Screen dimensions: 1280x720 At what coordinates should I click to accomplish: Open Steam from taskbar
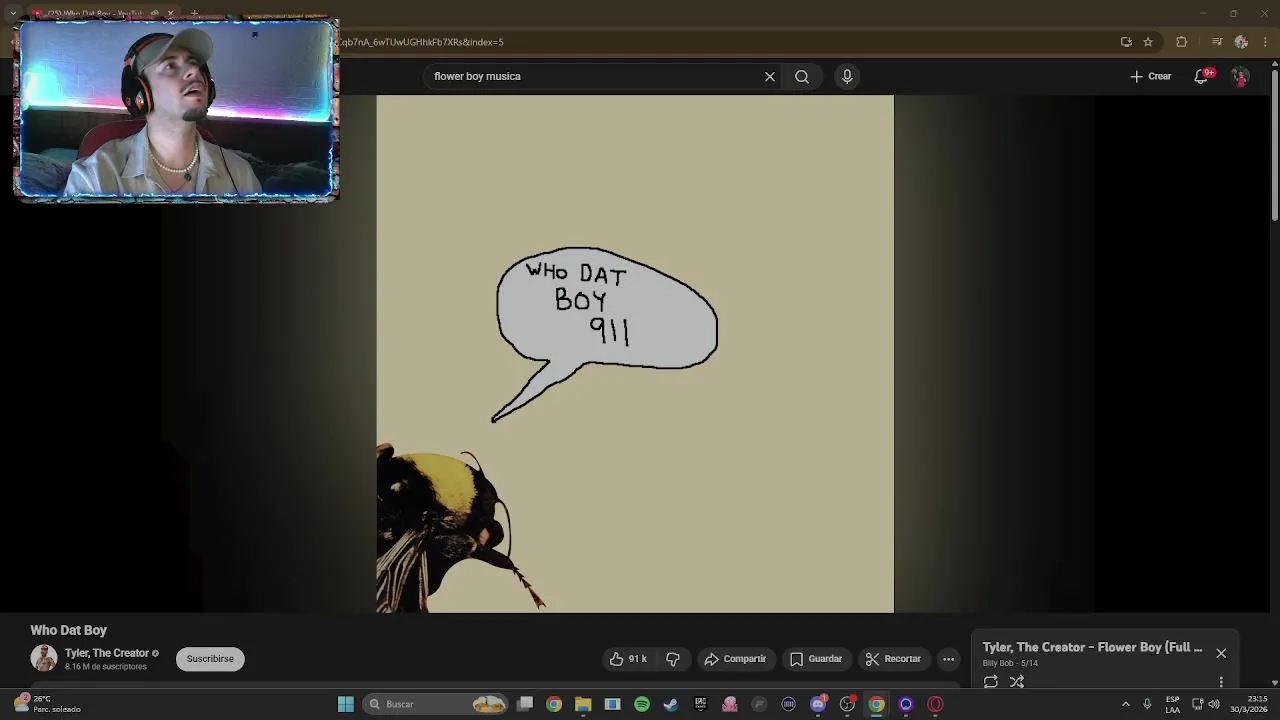point(671,704)
